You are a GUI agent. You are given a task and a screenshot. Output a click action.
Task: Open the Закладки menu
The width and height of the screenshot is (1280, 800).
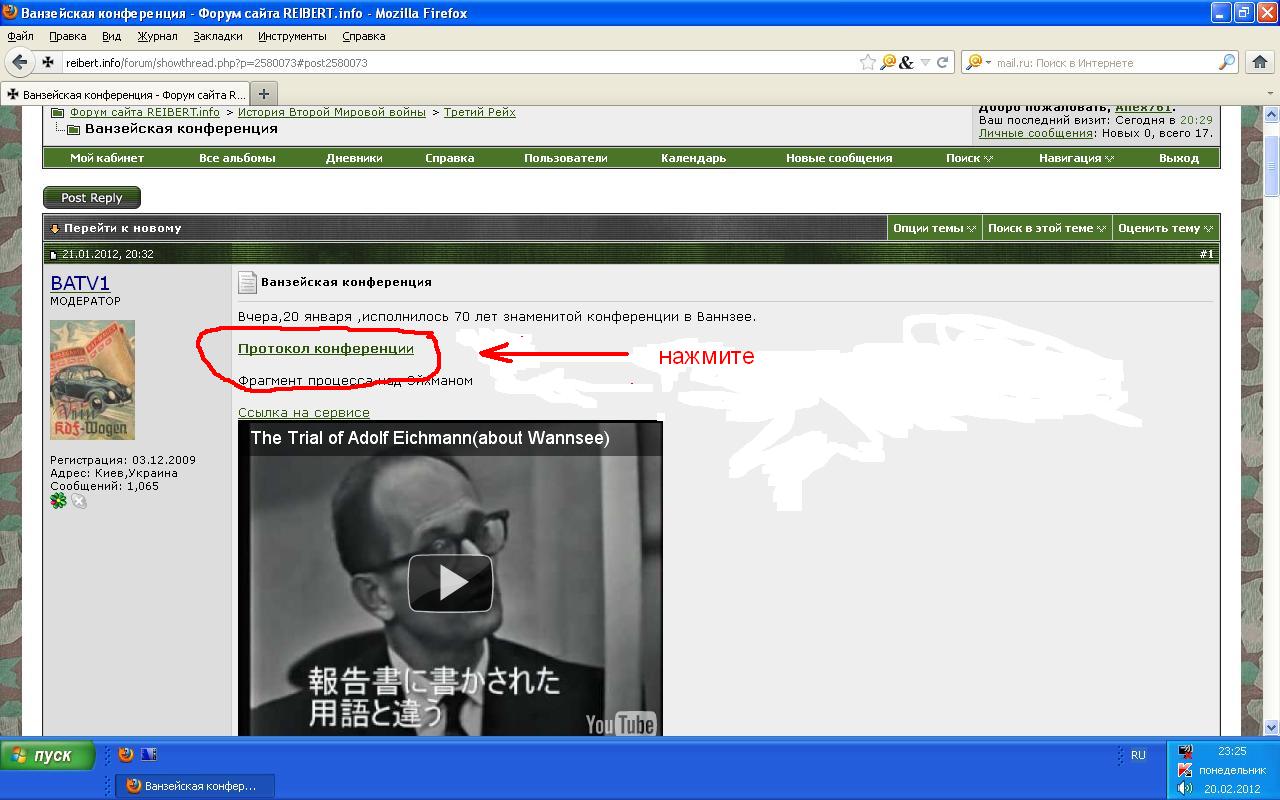(217, 36)
